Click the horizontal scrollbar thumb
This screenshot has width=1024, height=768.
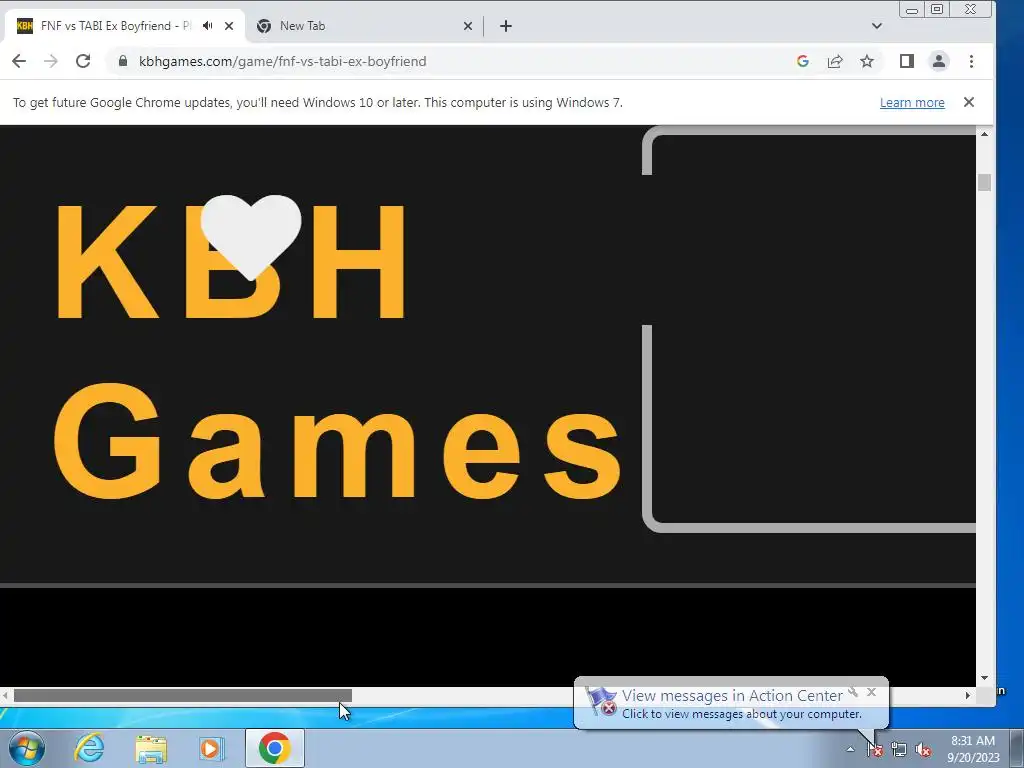coord(183,696)
